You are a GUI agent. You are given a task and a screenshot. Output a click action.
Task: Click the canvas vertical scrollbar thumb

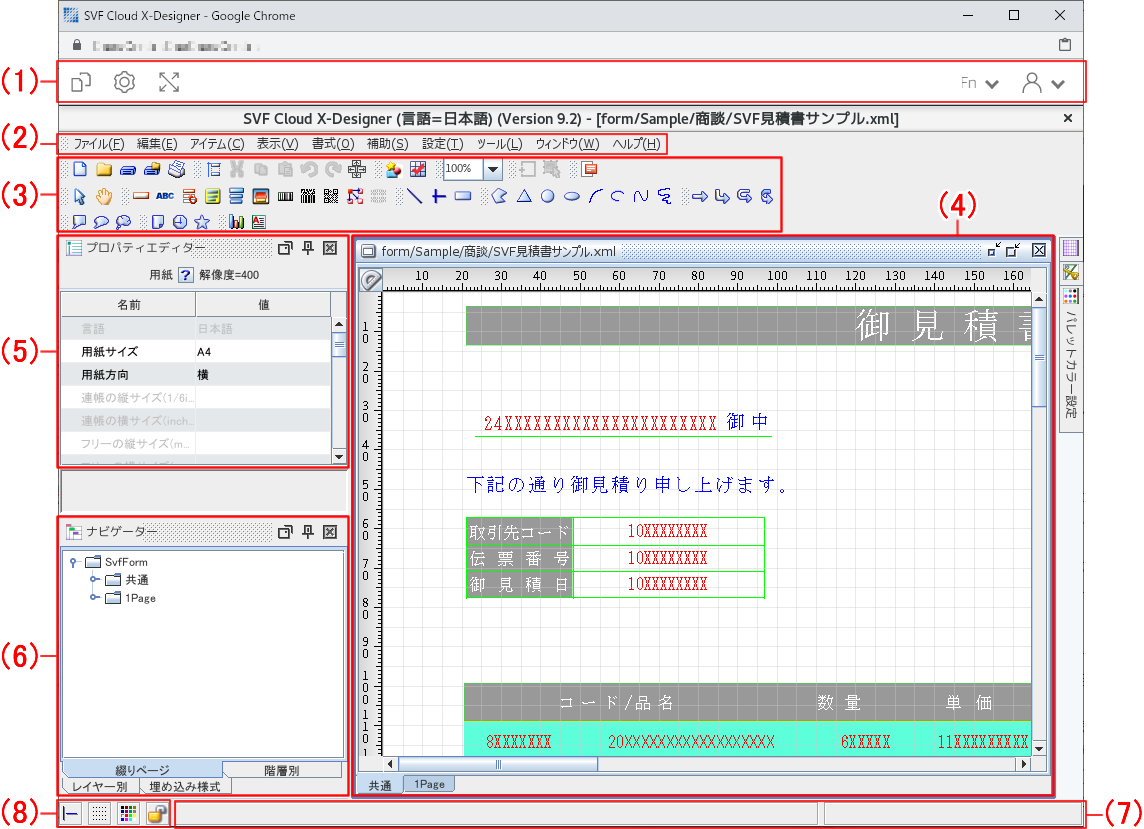pos(1039,358)
